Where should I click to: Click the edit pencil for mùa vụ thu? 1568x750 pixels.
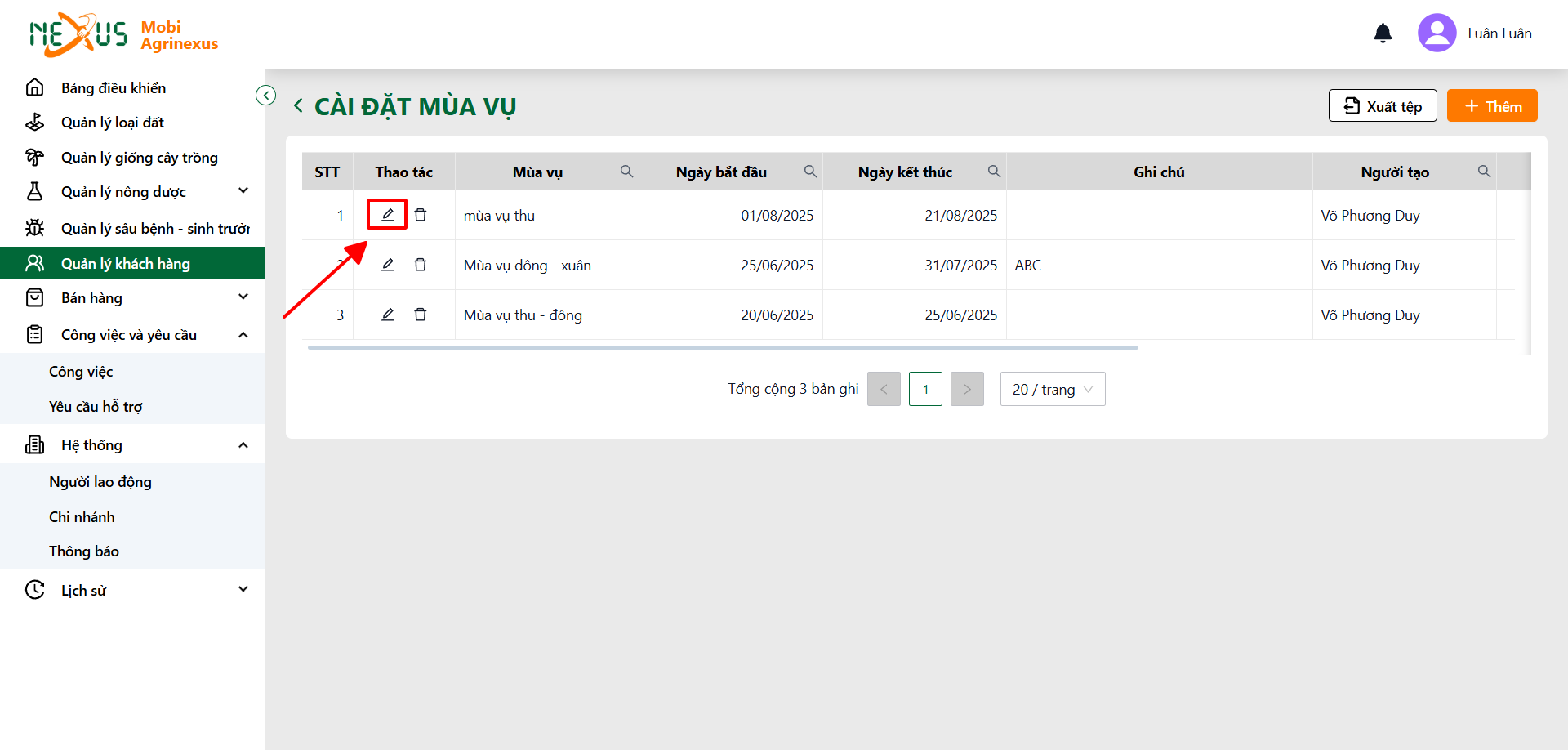pyautogui.click(x=387, y=215)
